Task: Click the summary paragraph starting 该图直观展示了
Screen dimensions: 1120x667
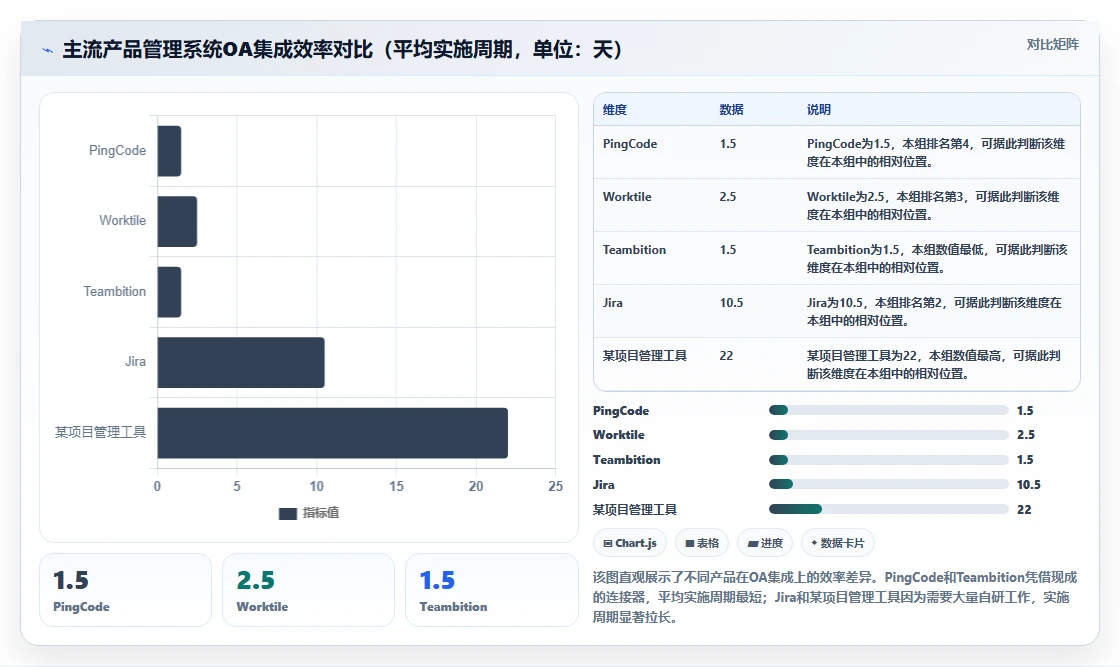Action: 835,597
